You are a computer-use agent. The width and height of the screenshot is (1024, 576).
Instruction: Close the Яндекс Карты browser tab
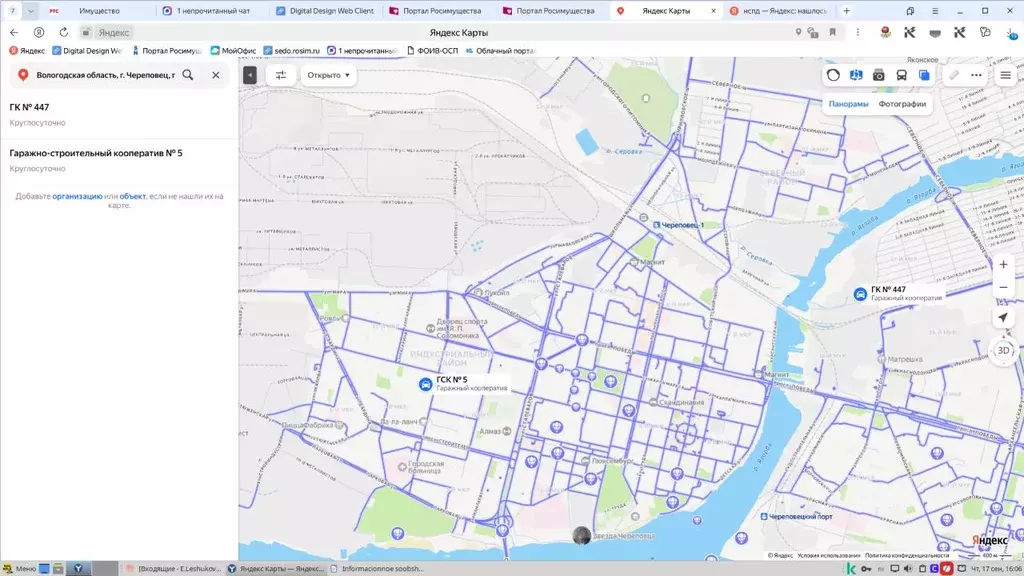click(x=713, y=10)
